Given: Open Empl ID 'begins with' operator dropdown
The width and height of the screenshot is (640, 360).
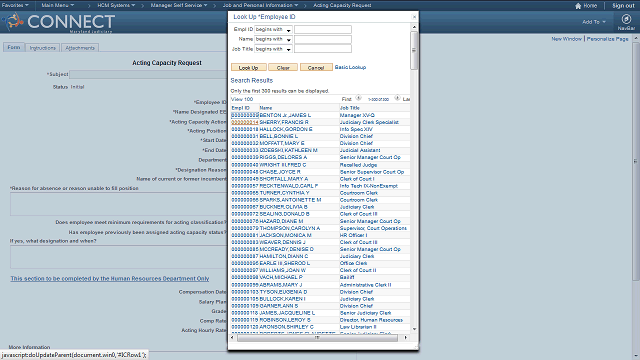Looking at the screenshot, I should (x=289, y=30).
